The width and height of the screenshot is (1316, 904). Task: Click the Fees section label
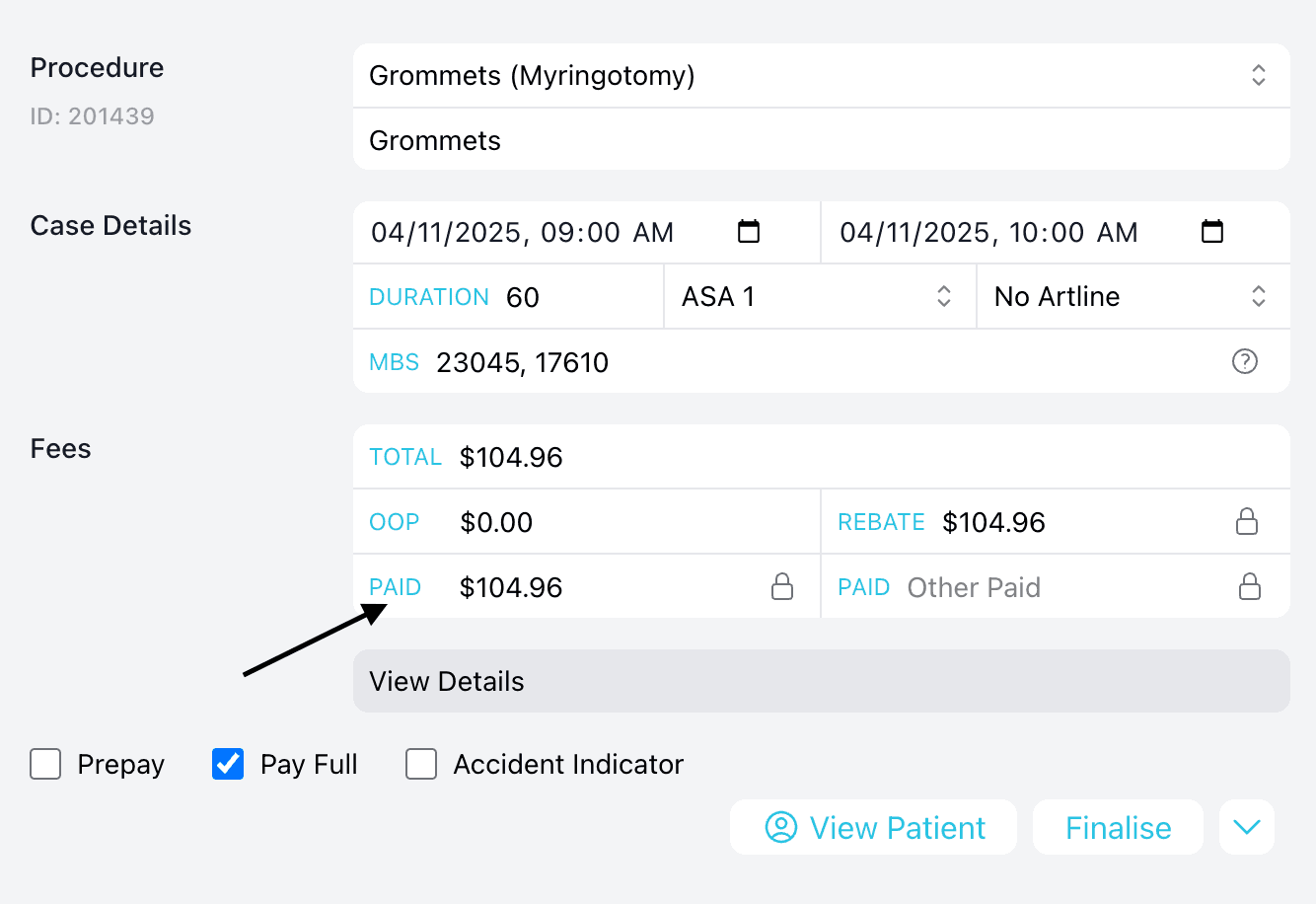coord(60,449)
